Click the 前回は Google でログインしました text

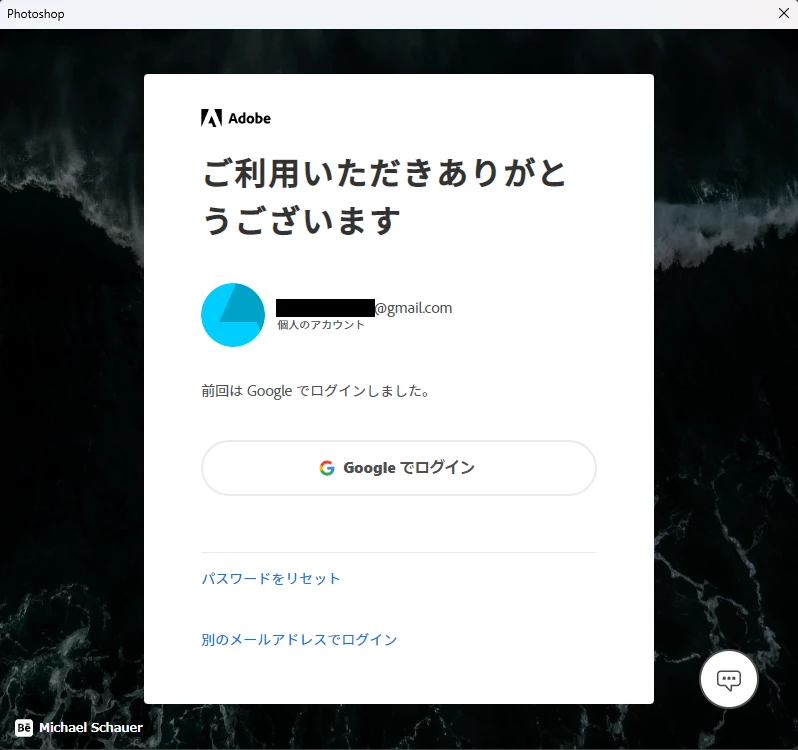pos(316,391)
